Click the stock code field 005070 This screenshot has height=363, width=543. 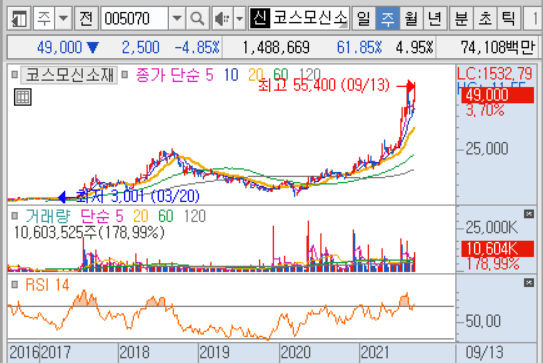click(x=134, y=18)
